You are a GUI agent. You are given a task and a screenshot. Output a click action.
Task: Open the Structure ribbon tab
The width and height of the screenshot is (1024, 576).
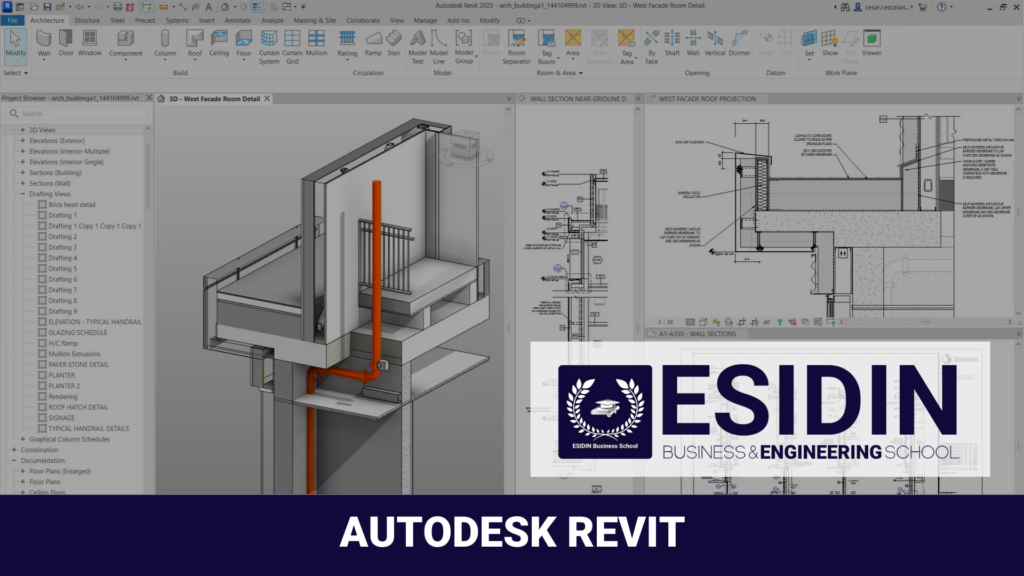point(87,20)
